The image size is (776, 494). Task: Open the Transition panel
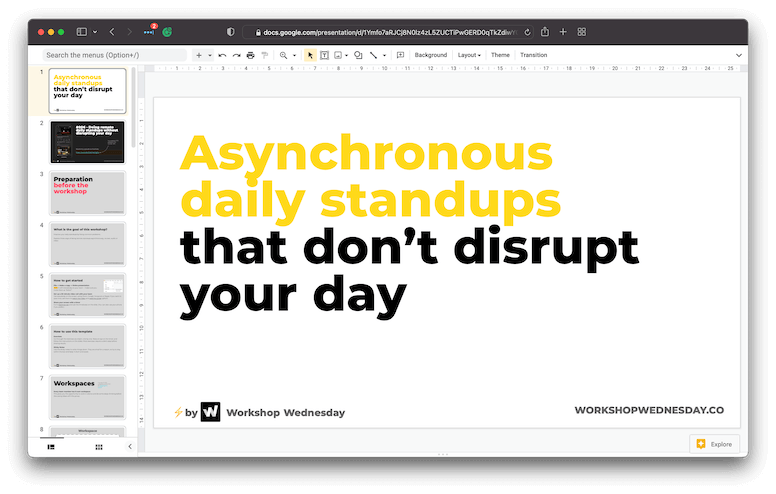coord(533,55)
